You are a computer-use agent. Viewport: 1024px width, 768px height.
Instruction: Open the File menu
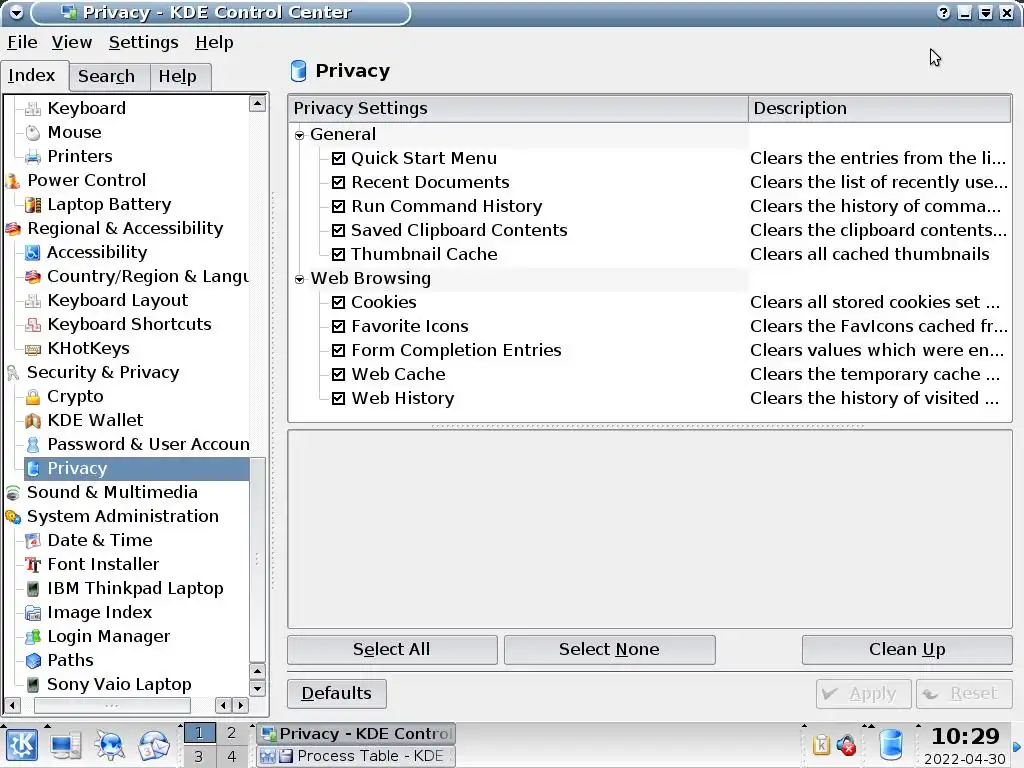click(22, 42)
